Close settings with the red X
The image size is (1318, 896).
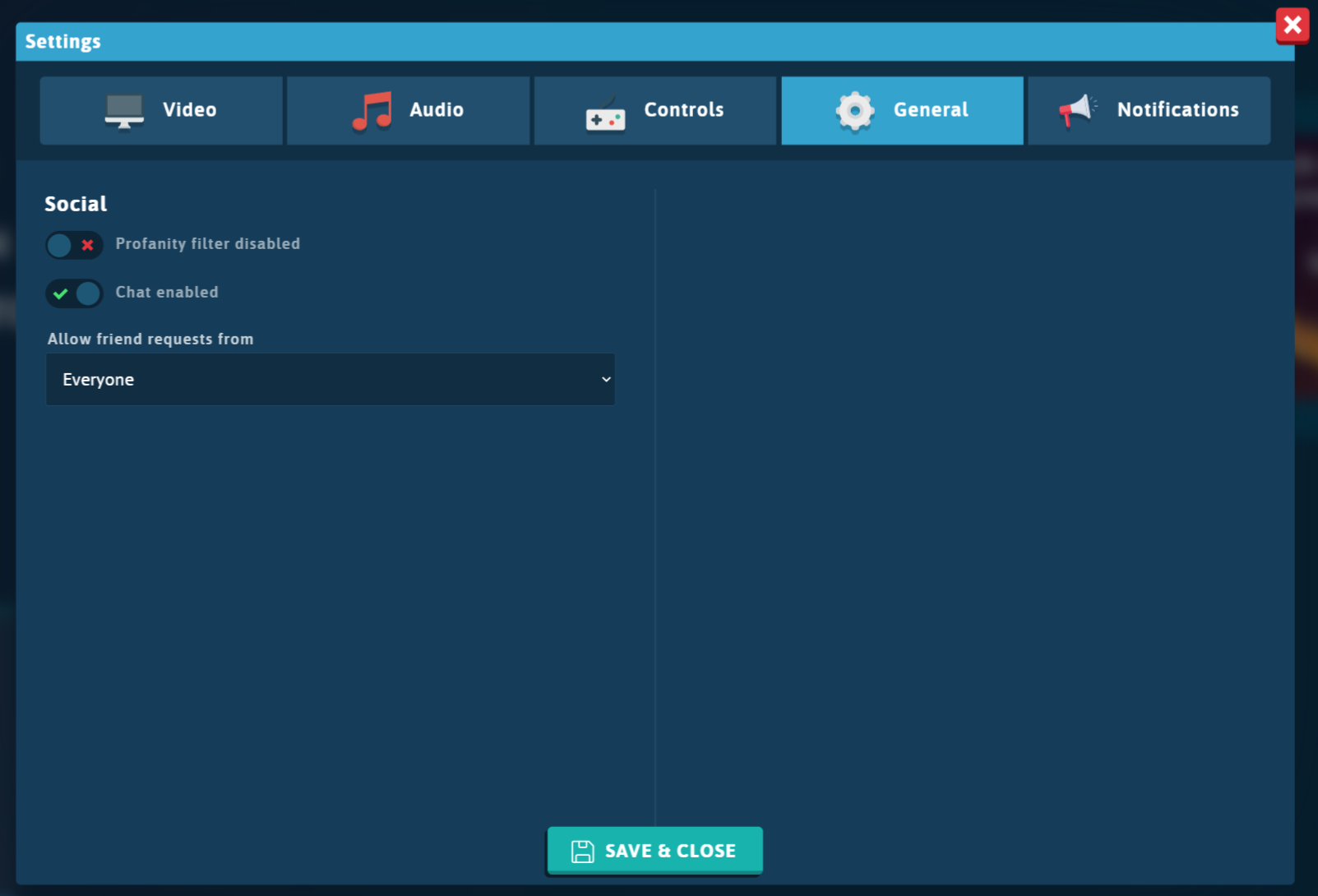click(1293, 25)
